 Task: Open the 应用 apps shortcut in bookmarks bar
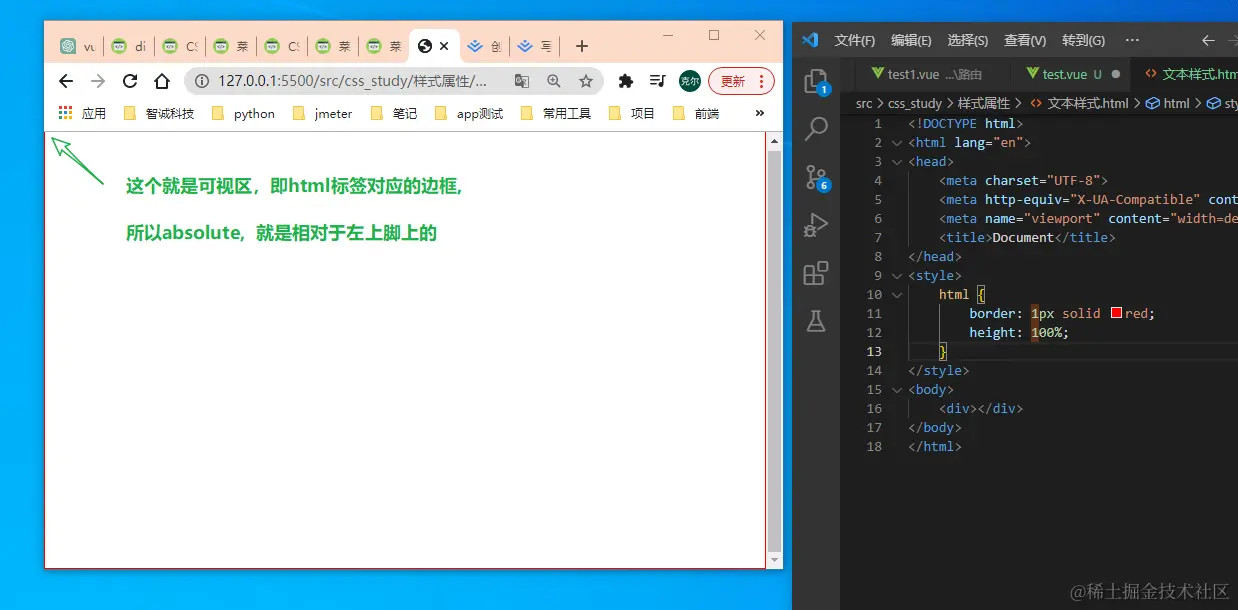82,113
